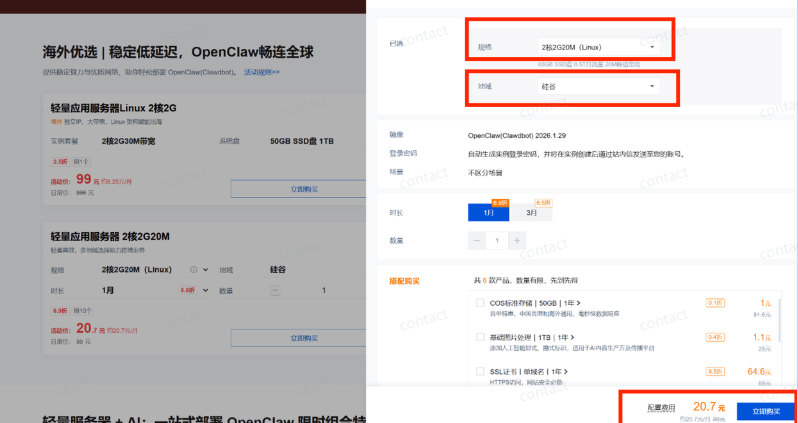Increase quantity with the plus button
The height and width of the screenshot is (423, 798).
(x=517, y=241)
